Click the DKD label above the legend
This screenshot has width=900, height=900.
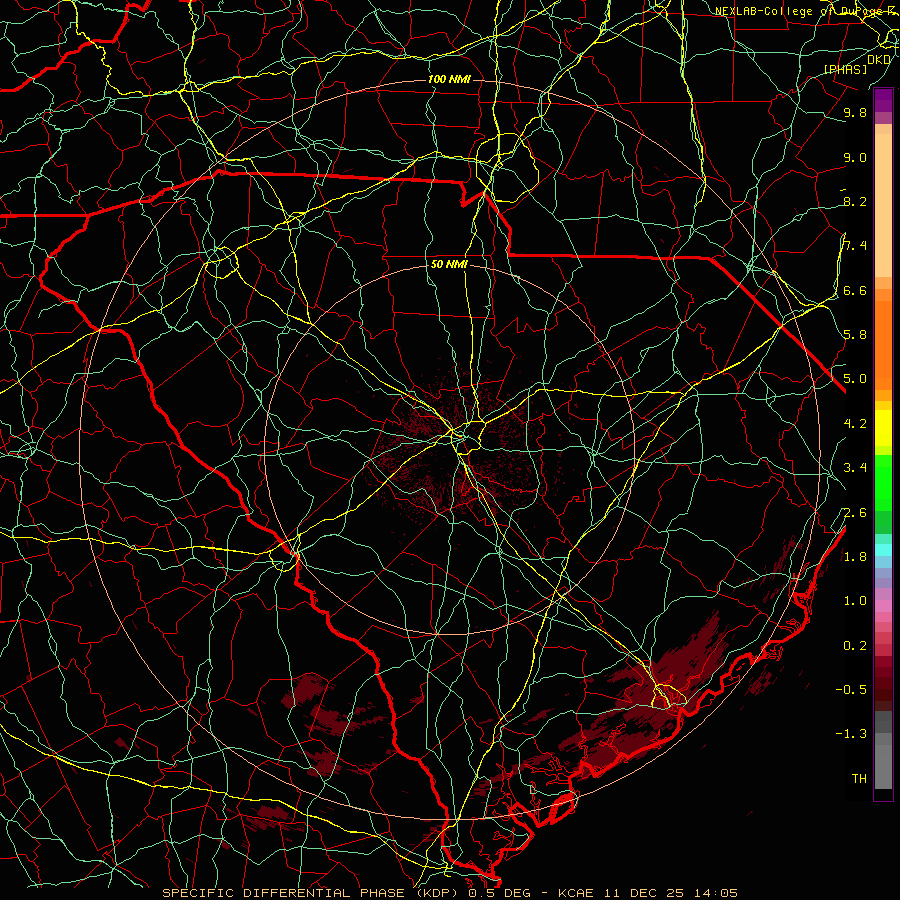tap(879, 60)
